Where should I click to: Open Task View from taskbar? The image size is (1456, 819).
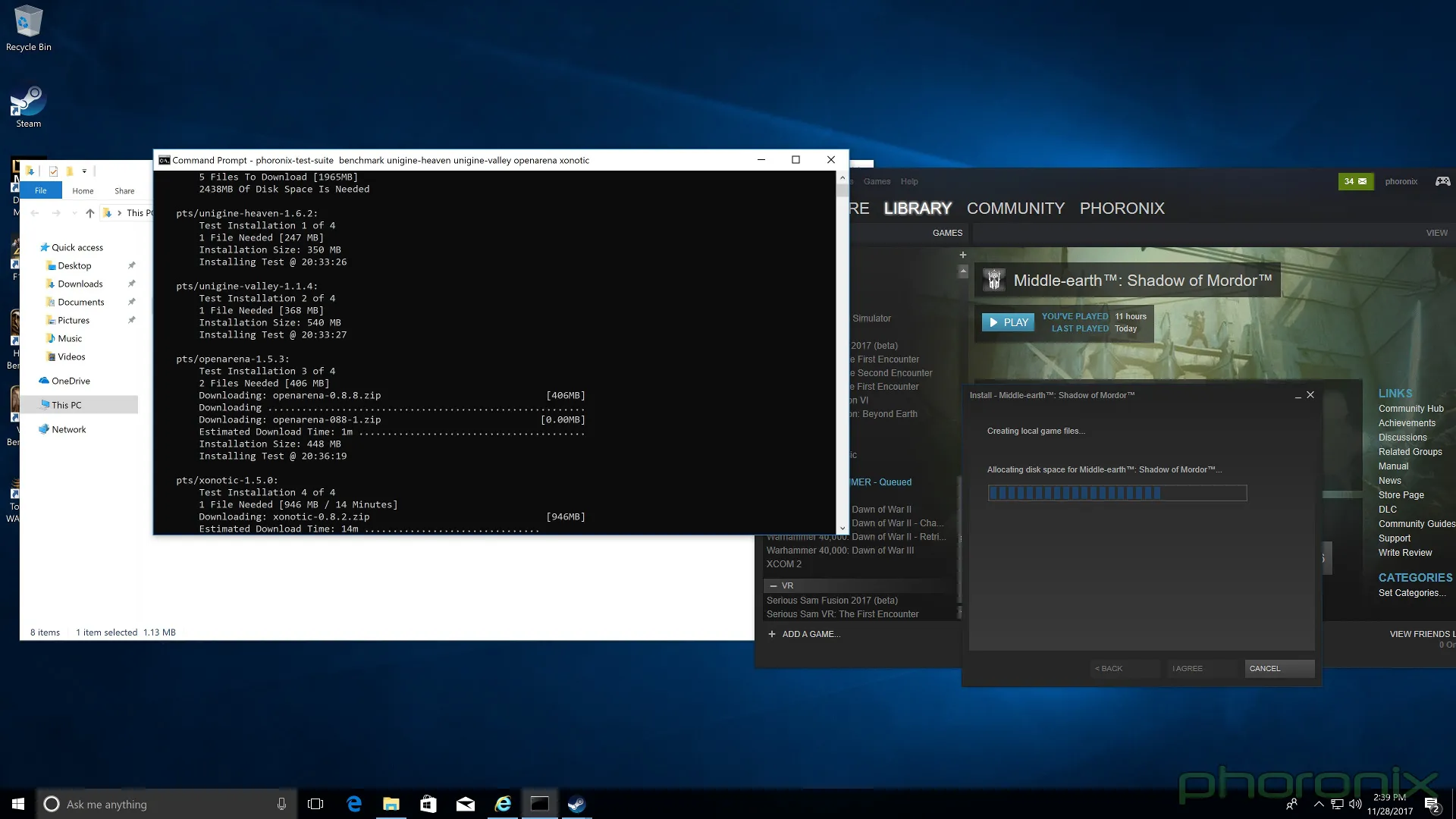[315, 804]
